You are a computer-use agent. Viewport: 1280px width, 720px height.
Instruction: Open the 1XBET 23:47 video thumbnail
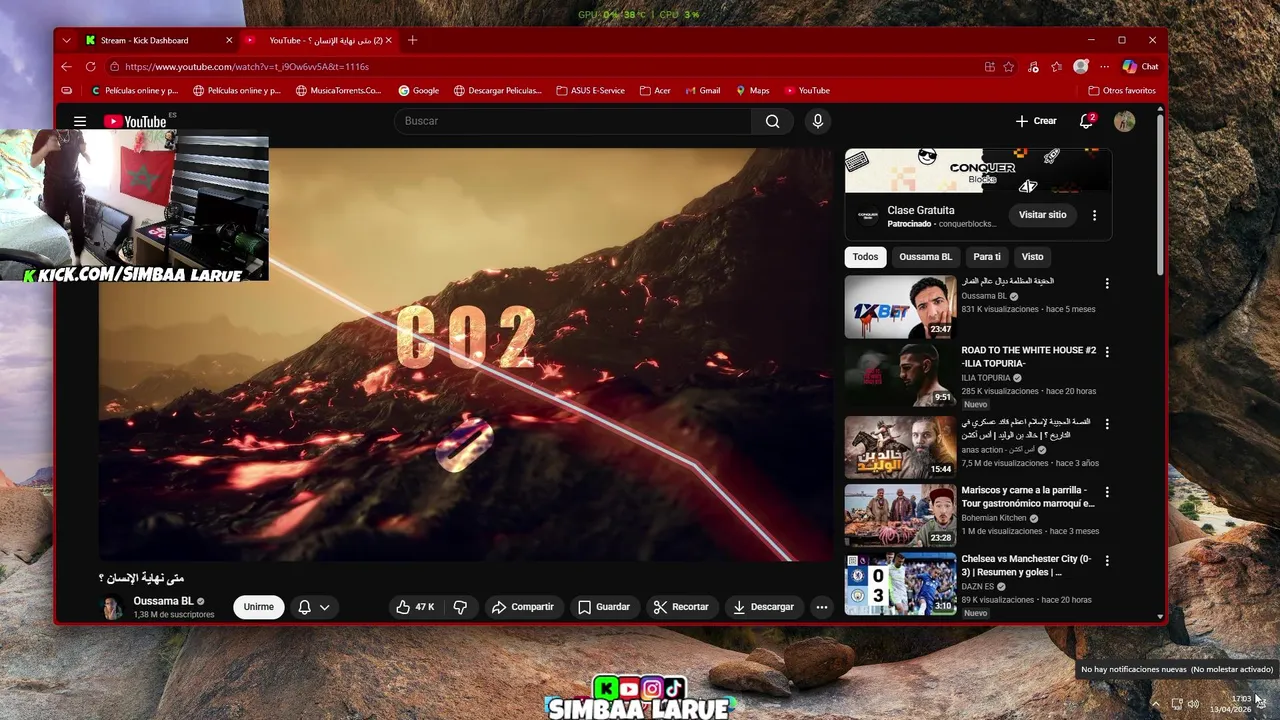tap(900, 307)
